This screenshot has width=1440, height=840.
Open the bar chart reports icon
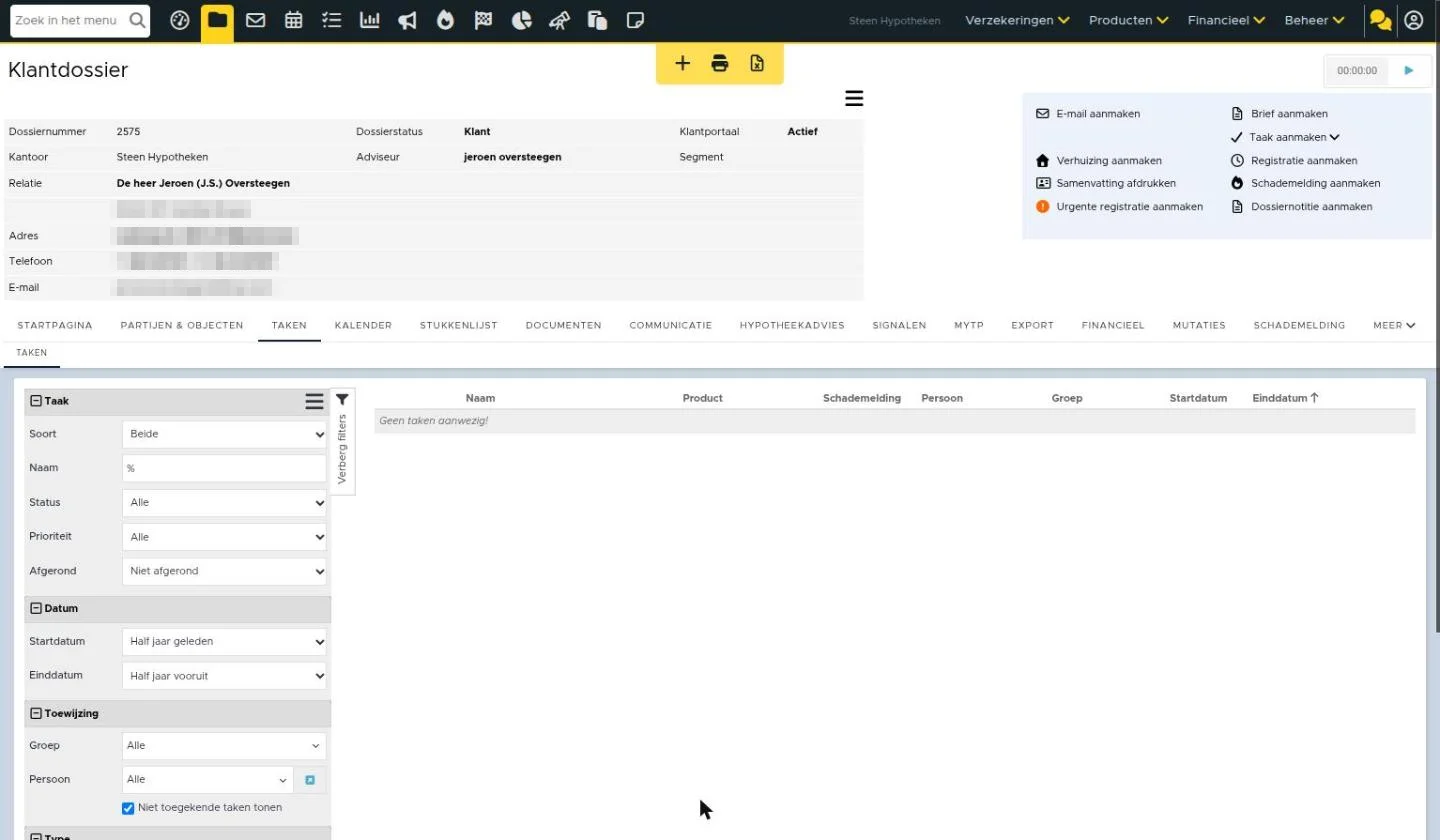point(370,20)
